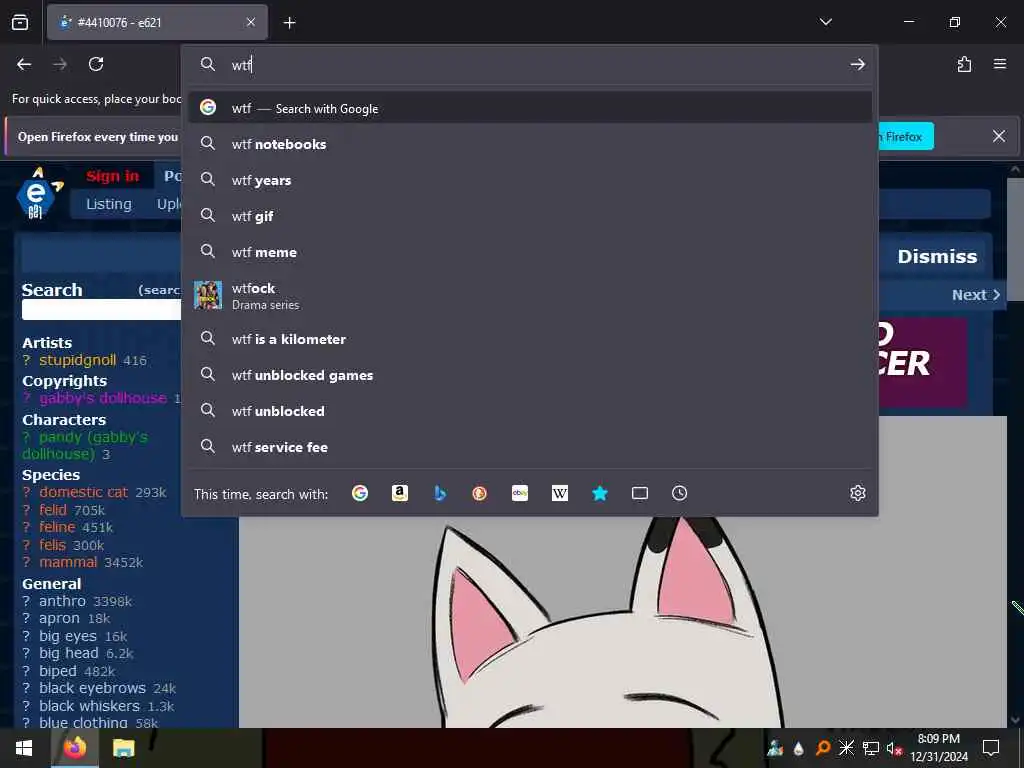The height and width of the screenshot is (768, 1024).
Task: Open the domestic cat tag
Action: click(x=83, y=492)
